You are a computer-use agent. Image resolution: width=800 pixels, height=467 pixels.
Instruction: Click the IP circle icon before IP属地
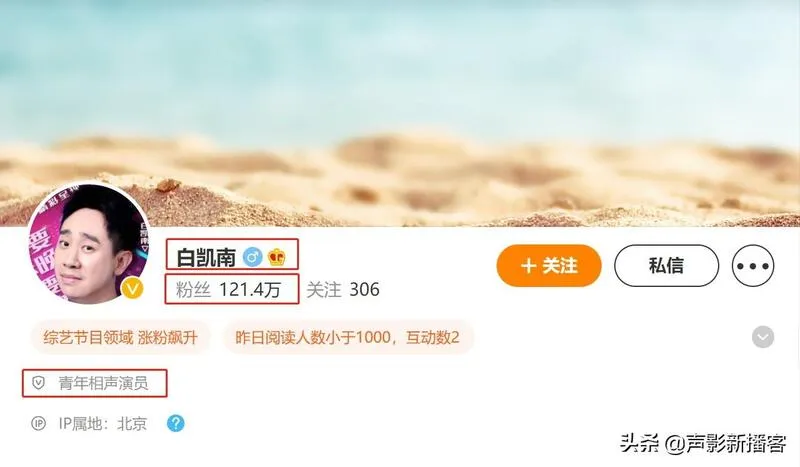tap(38, 424)
